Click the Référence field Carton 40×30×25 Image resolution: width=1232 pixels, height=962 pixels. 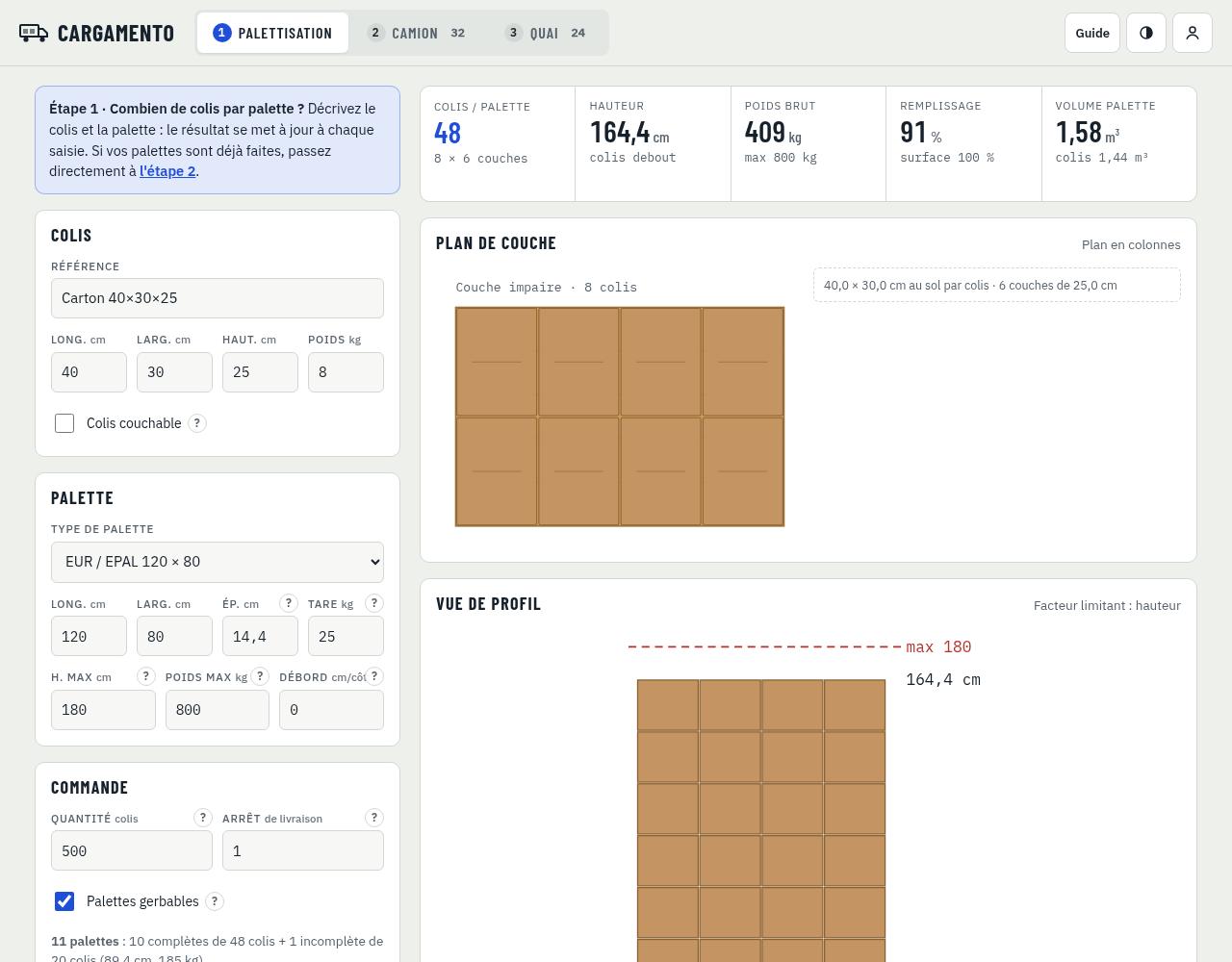point(218,298)
